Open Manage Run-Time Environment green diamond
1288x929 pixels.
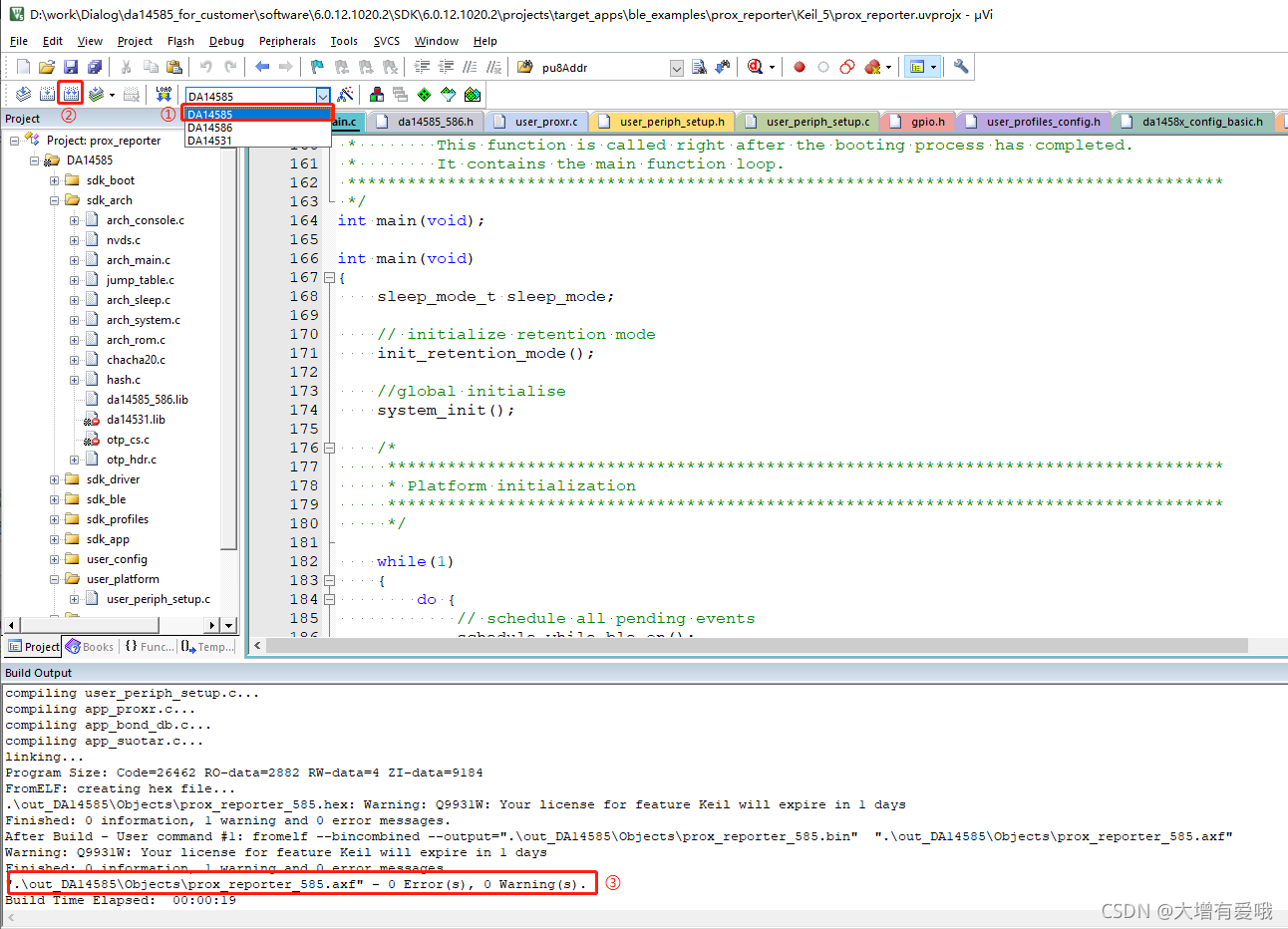(x=425, y=94)
